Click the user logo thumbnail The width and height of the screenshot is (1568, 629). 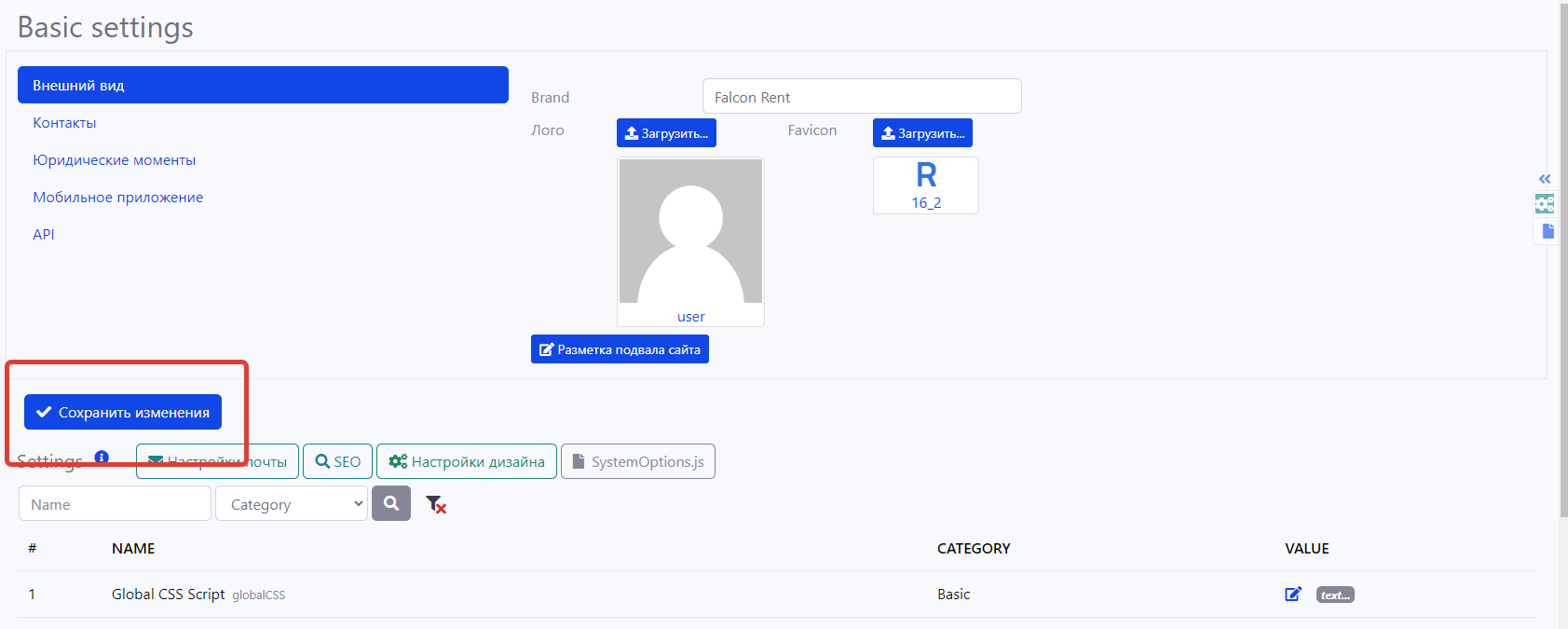(x=690, y=240)
